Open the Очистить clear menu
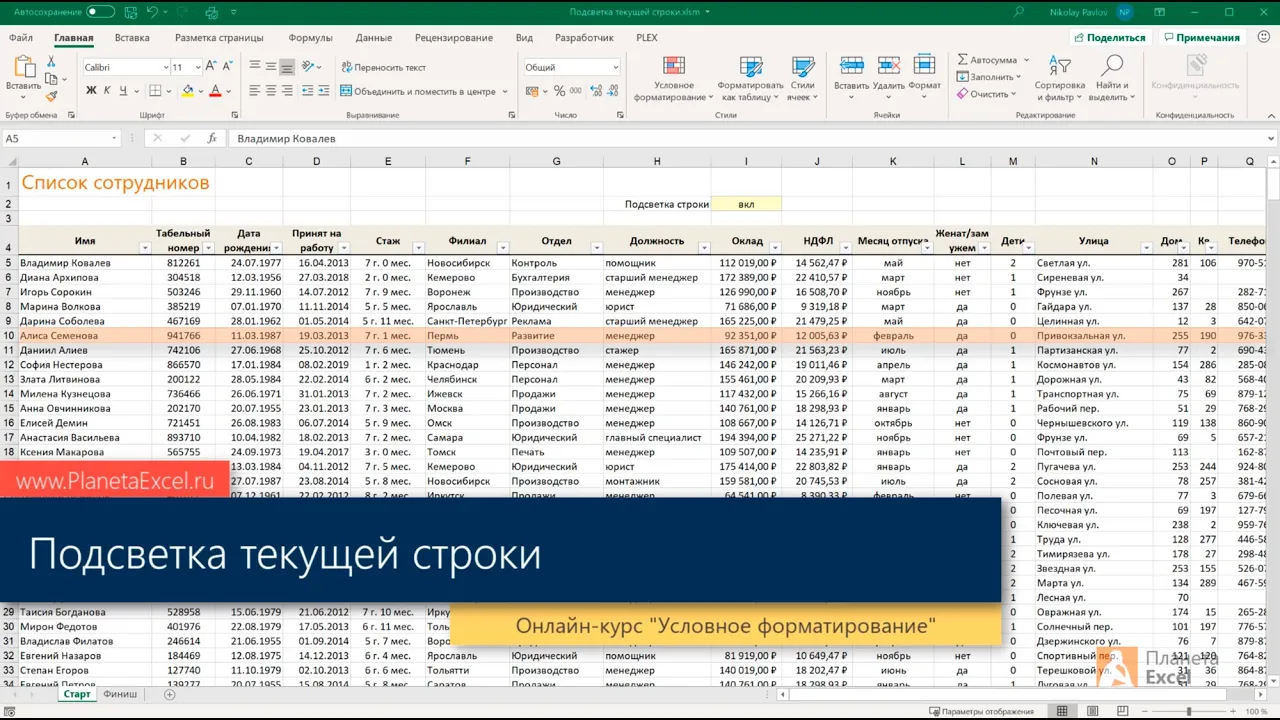 click(x=986, y=94)
